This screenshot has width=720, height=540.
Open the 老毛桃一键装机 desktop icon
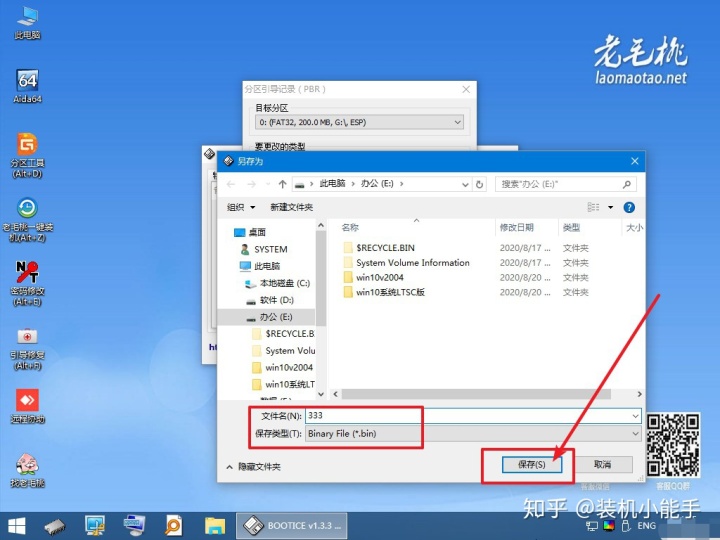[28, 219]
